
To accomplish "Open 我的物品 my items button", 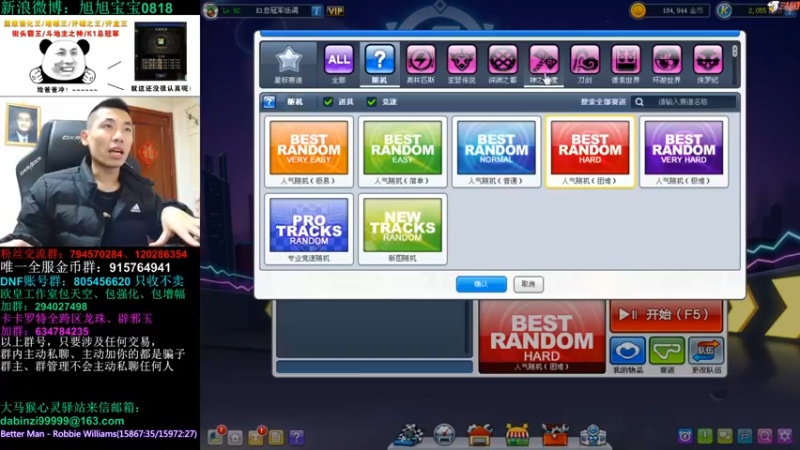I will 628,356.
